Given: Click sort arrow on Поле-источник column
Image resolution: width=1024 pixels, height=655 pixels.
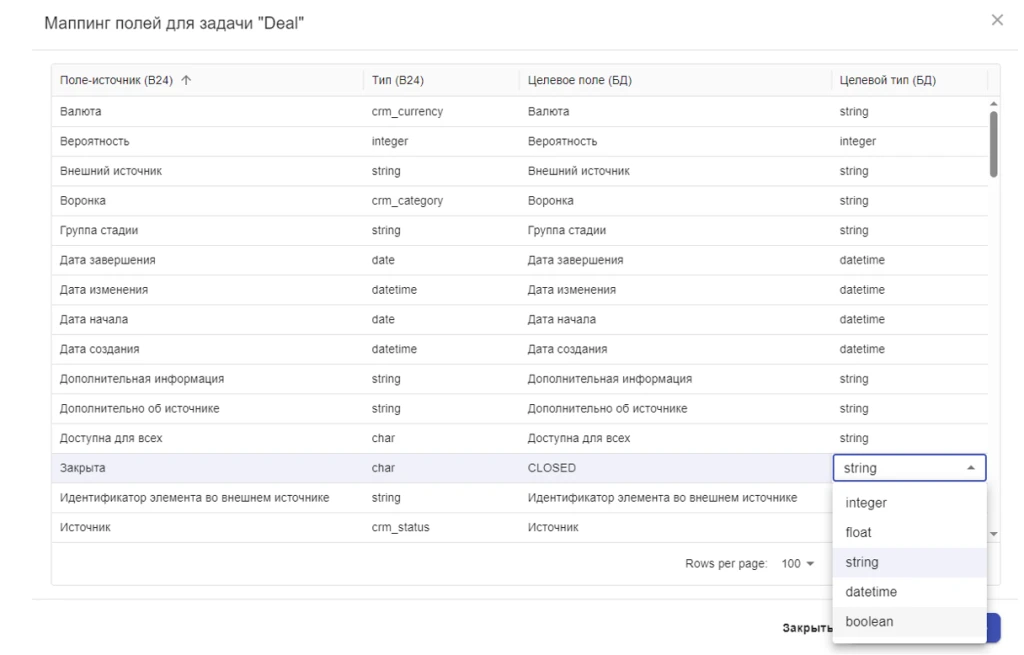Looking at the screenshot, I should pos(184,81).
